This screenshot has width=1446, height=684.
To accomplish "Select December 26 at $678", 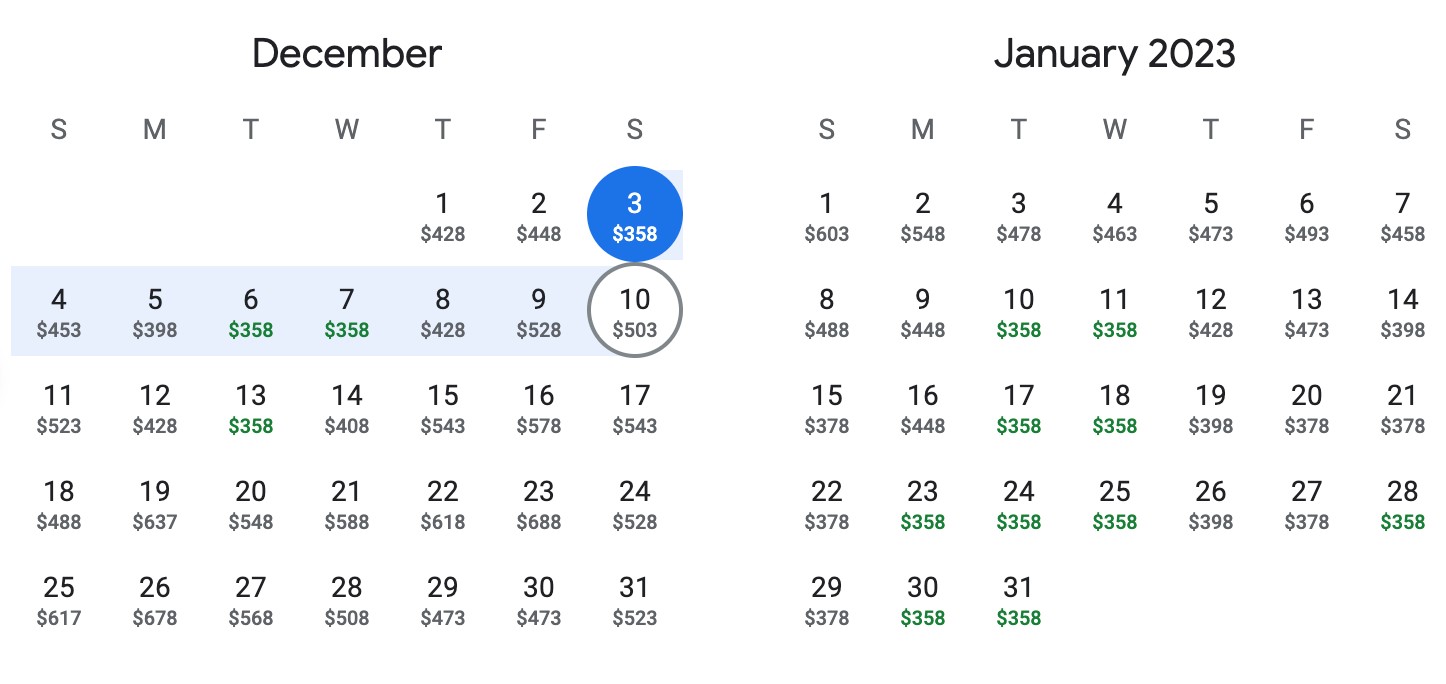I will (x=154, y=599).
